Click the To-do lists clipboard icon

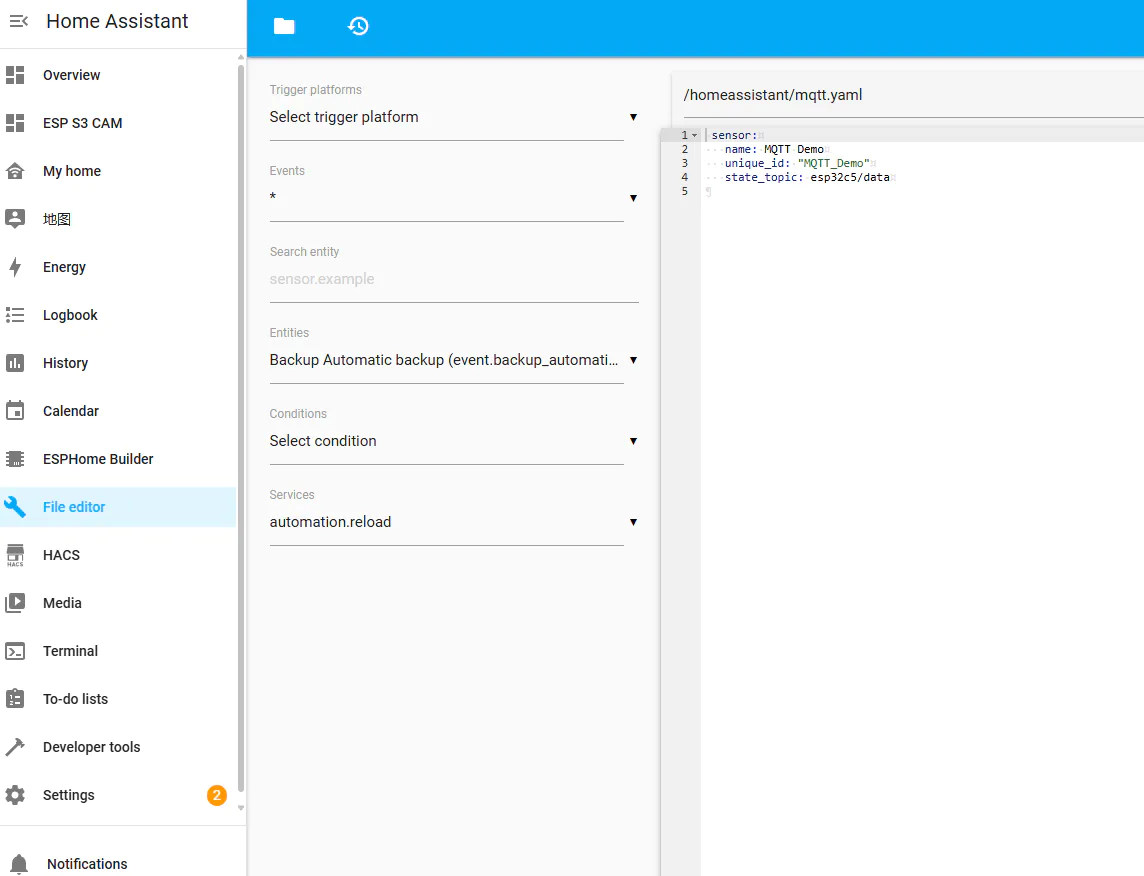(15, 699)
